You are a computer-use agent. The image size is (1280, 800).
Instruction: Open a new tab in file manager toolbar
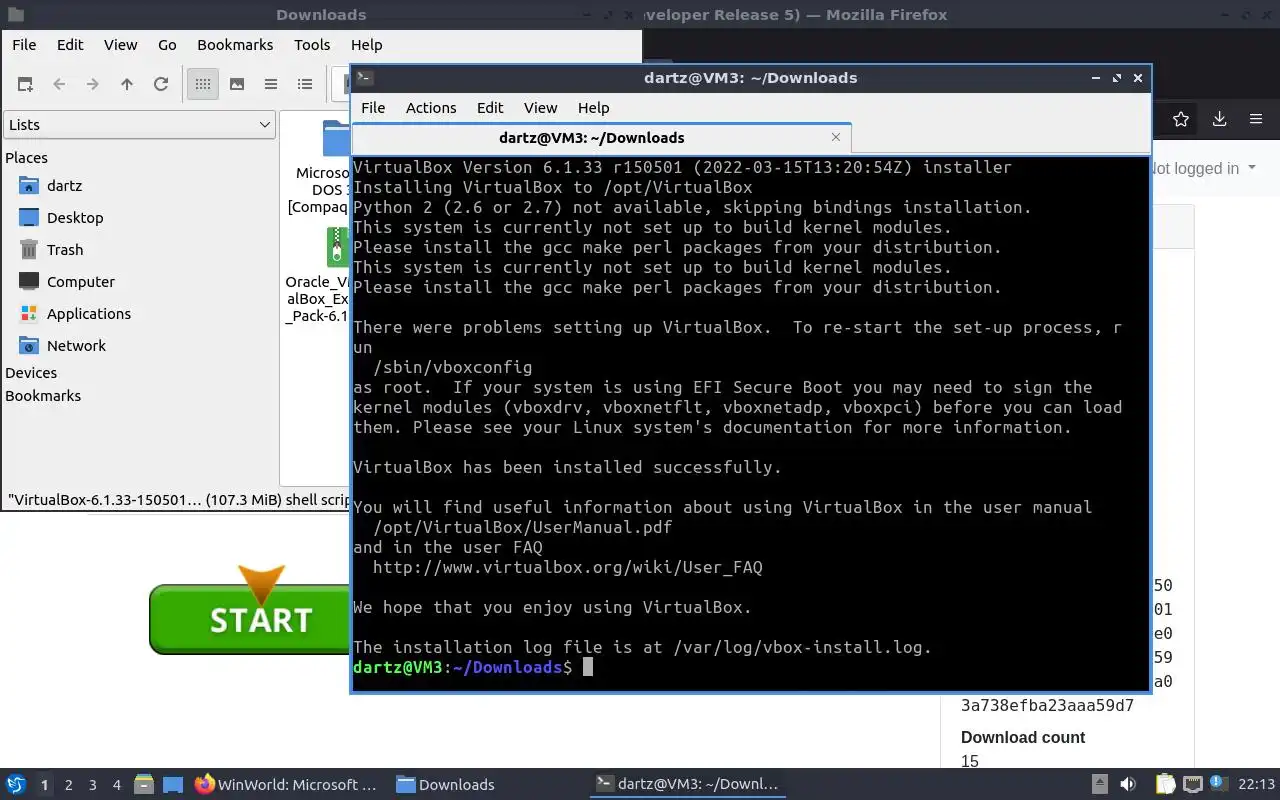click(x=25, y=84)
